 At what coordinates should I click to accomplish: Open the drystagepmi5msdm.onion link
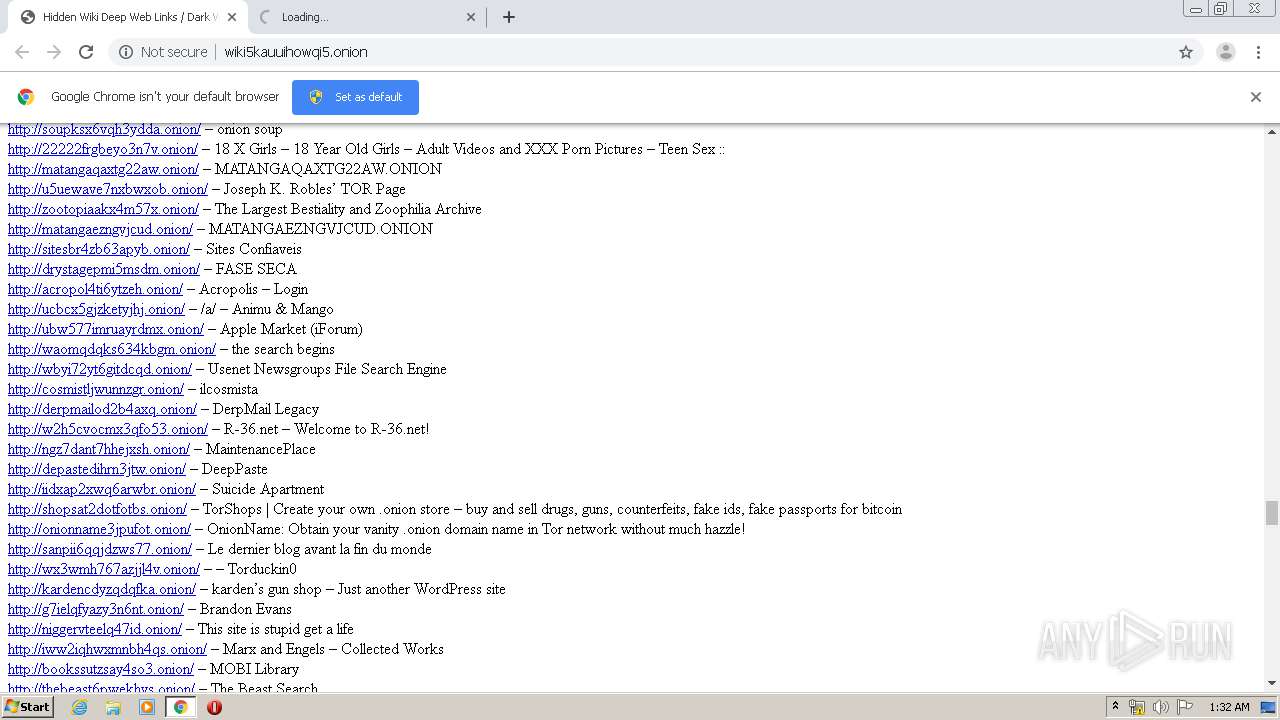[104, 269]
